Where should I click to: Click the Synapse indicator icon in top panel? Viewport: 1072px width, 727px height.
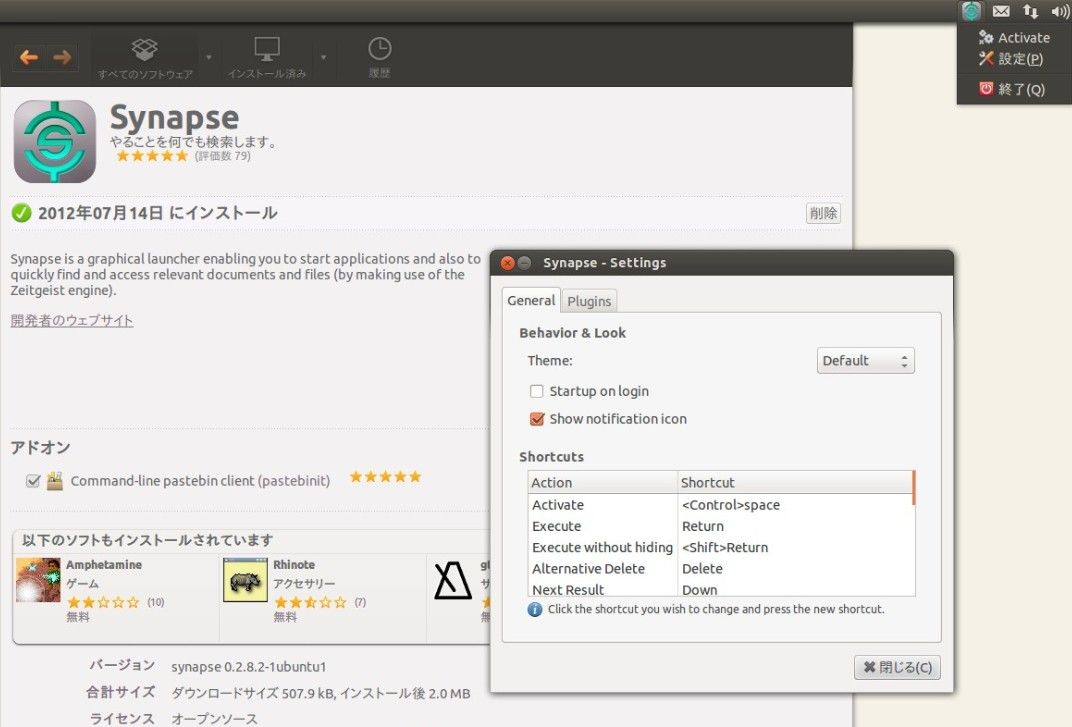point(971,11)
